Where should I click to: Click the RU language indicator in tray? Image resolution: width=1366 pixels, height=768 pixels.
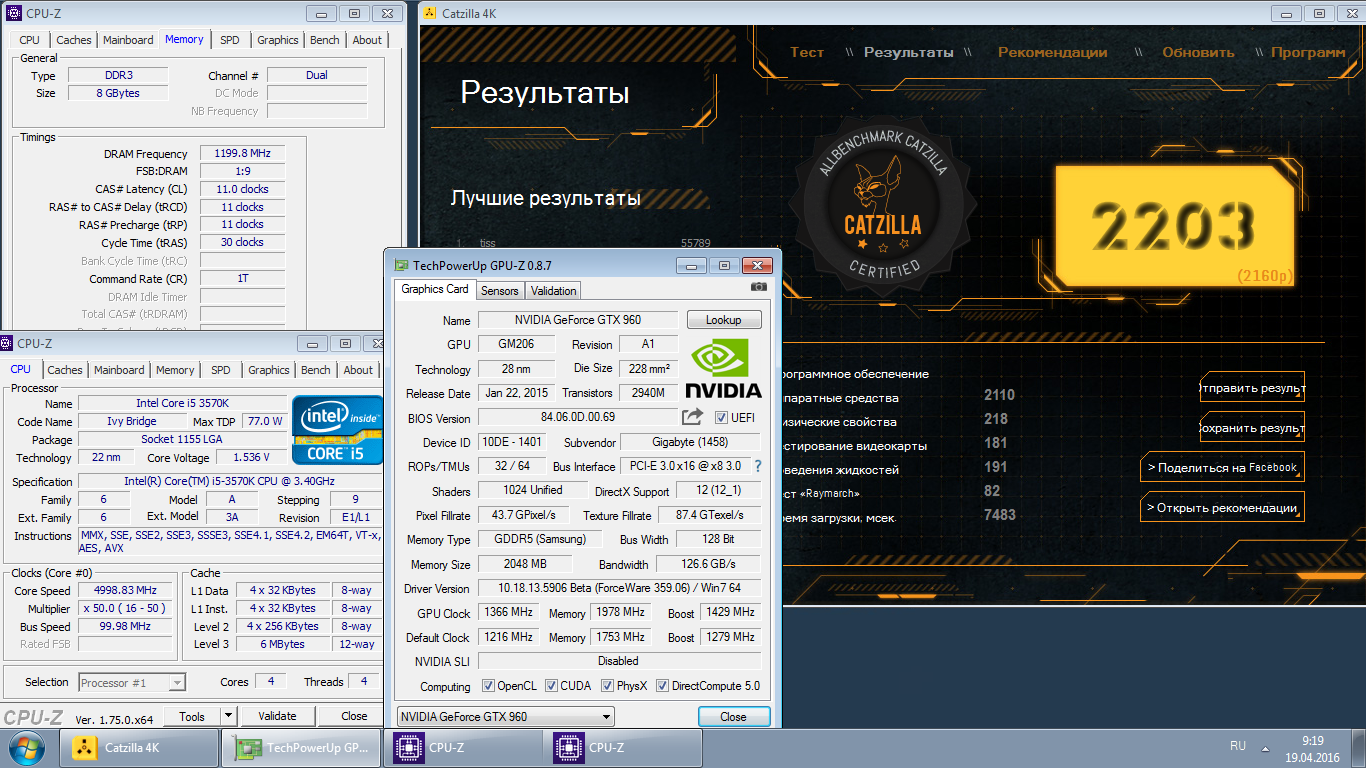point(1238,746)
